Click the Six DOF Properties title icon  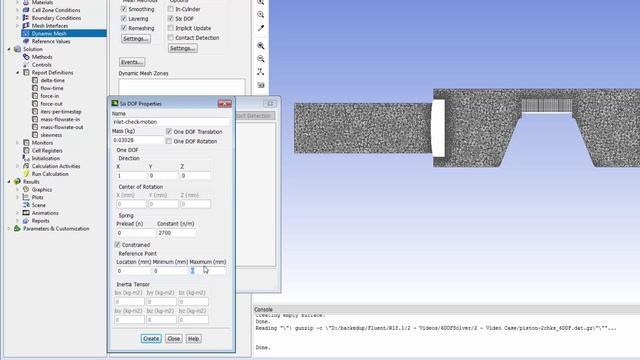click(115, 104)
